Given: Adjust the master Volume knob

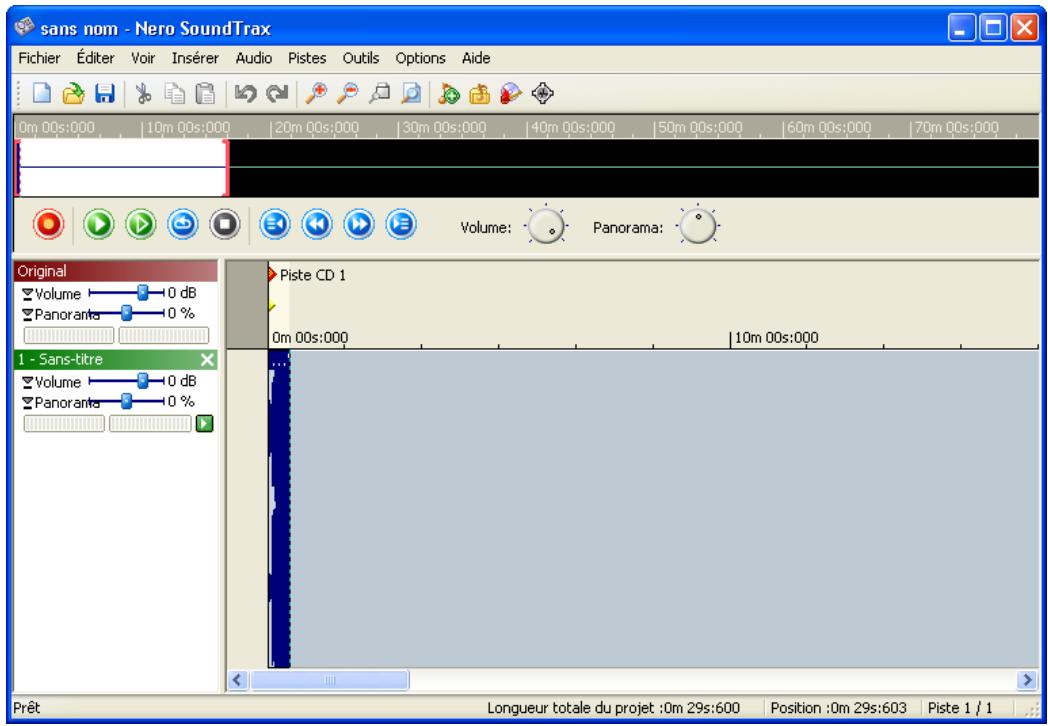Looking at the screenshot, I should pos(546,226).
